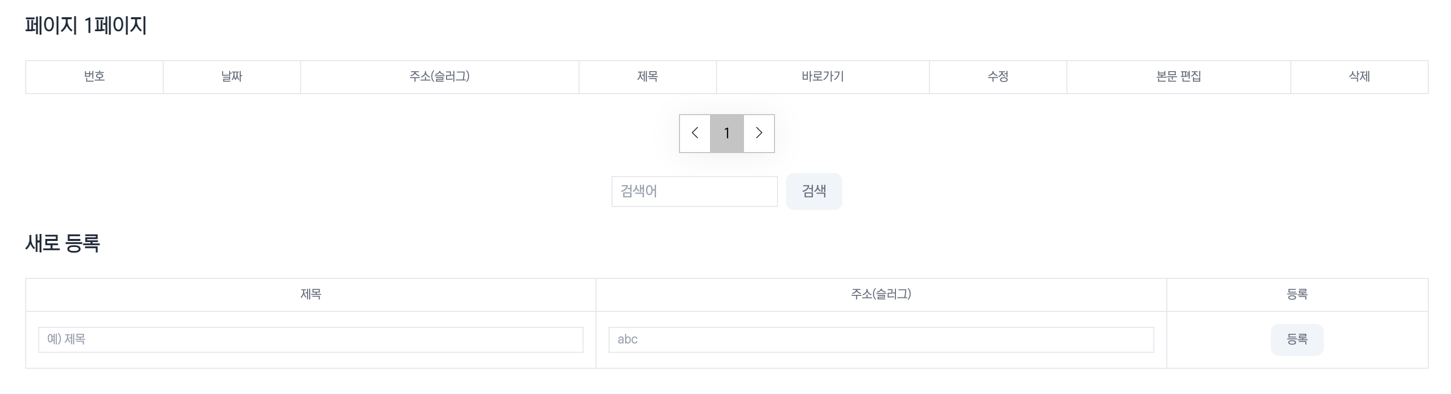Click the 번호 column header
The width and height of the screenshot is (1451, 394).
(x=94, y=77)
